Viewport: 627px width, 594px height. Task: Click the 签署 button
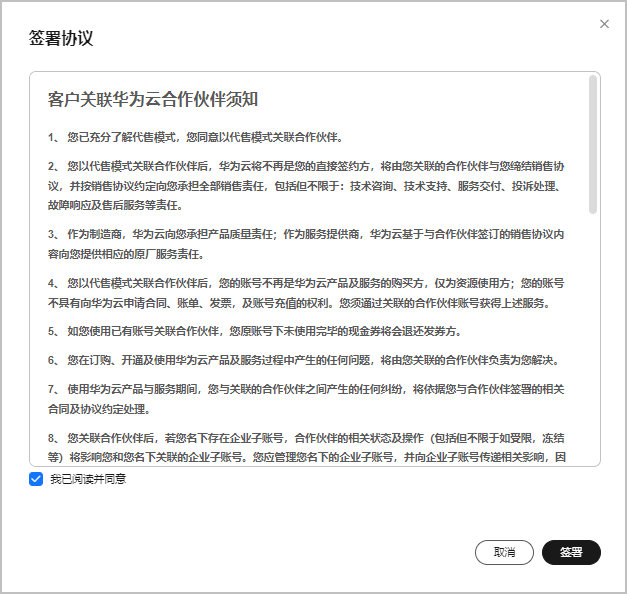tap(571, 552)
